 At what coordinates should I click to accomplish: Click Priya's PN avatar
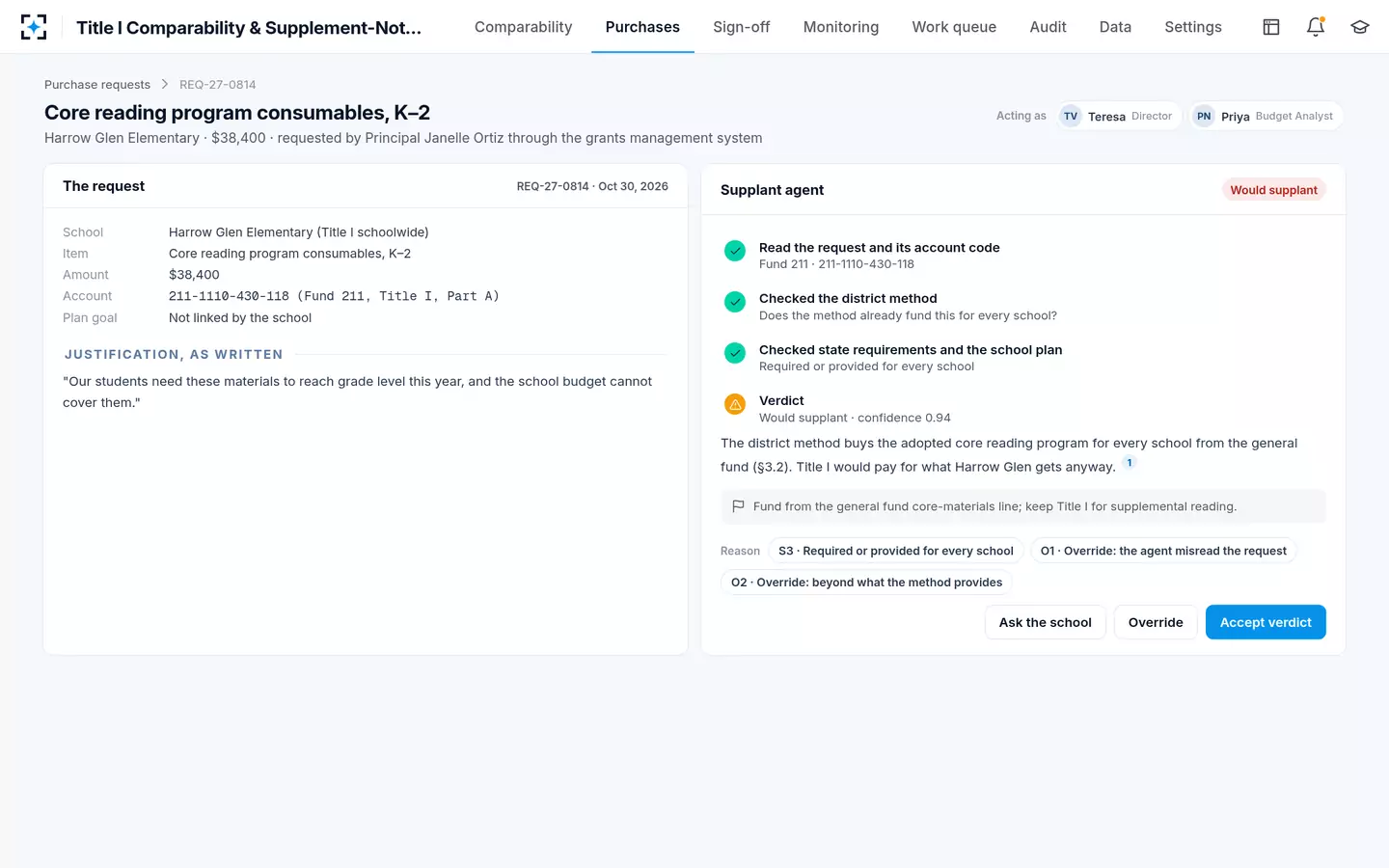pyautogui.click(x=1204, y=116)
